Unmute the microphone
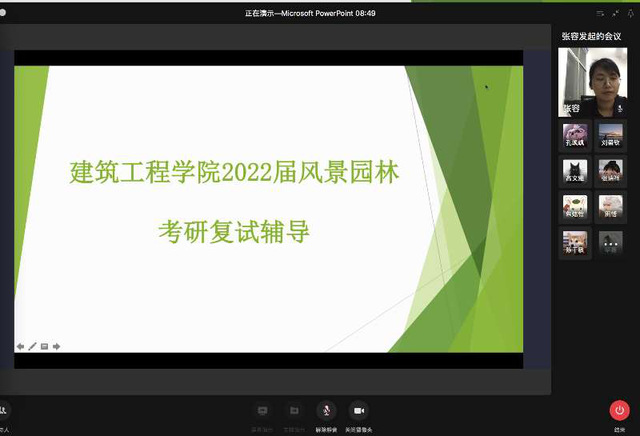640x436 pixels. (325, 411)
